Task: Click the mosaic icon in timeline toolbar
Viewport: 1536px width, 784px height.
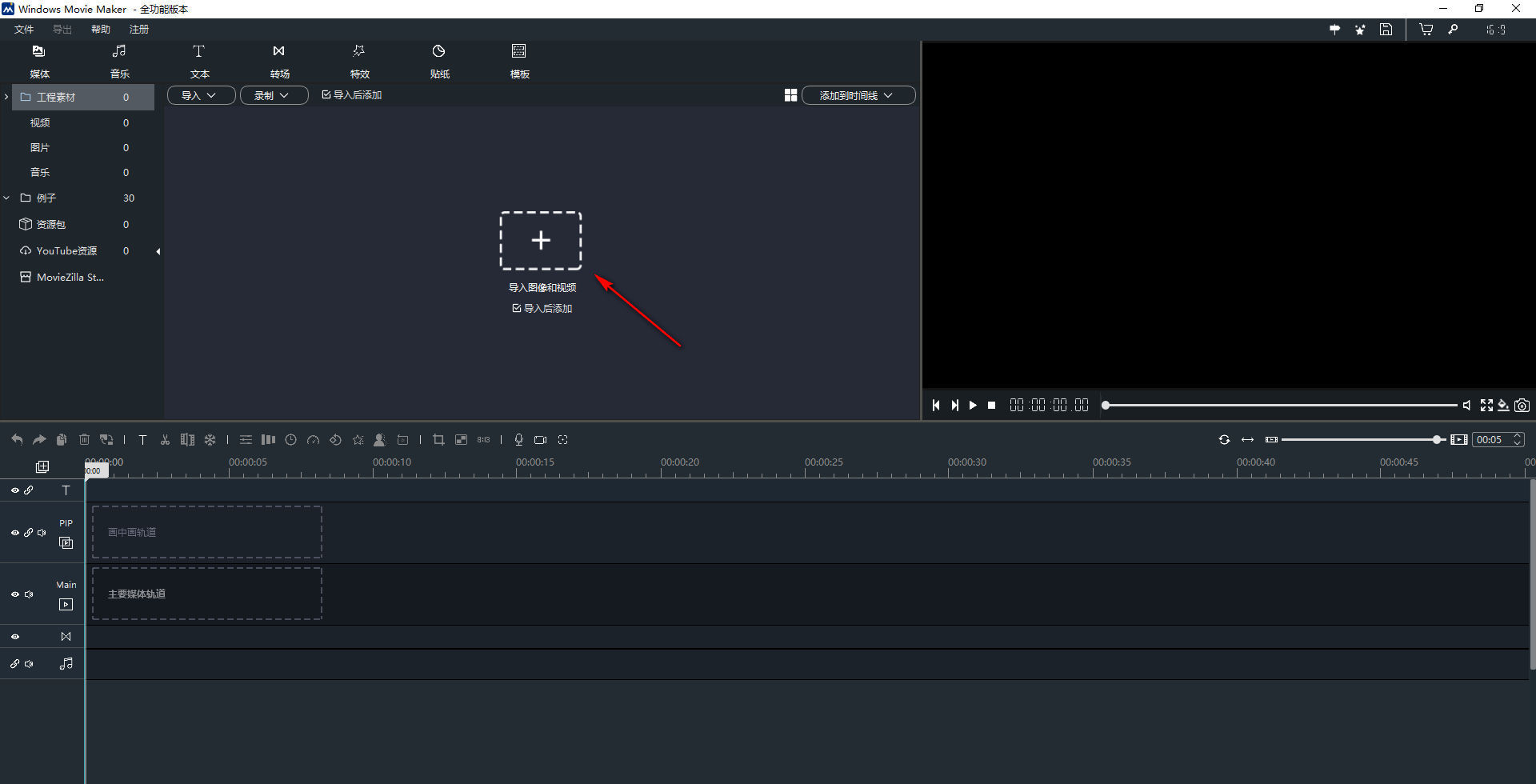Action: coord(461,439)
